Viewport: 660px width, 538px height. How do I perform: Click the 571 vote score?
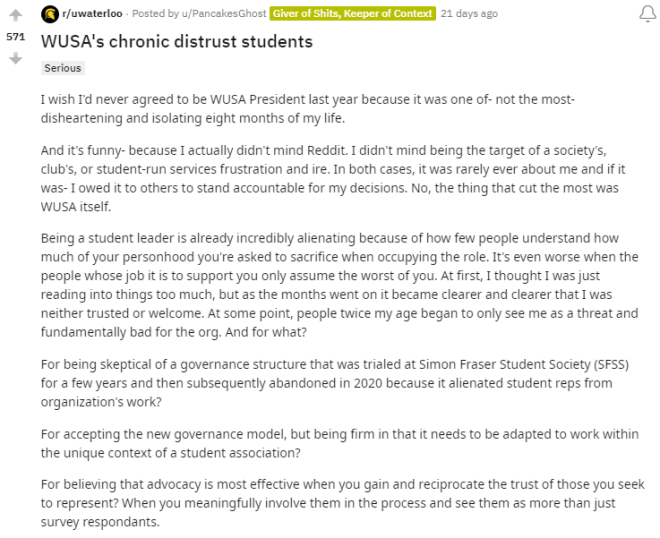point(16,37)
